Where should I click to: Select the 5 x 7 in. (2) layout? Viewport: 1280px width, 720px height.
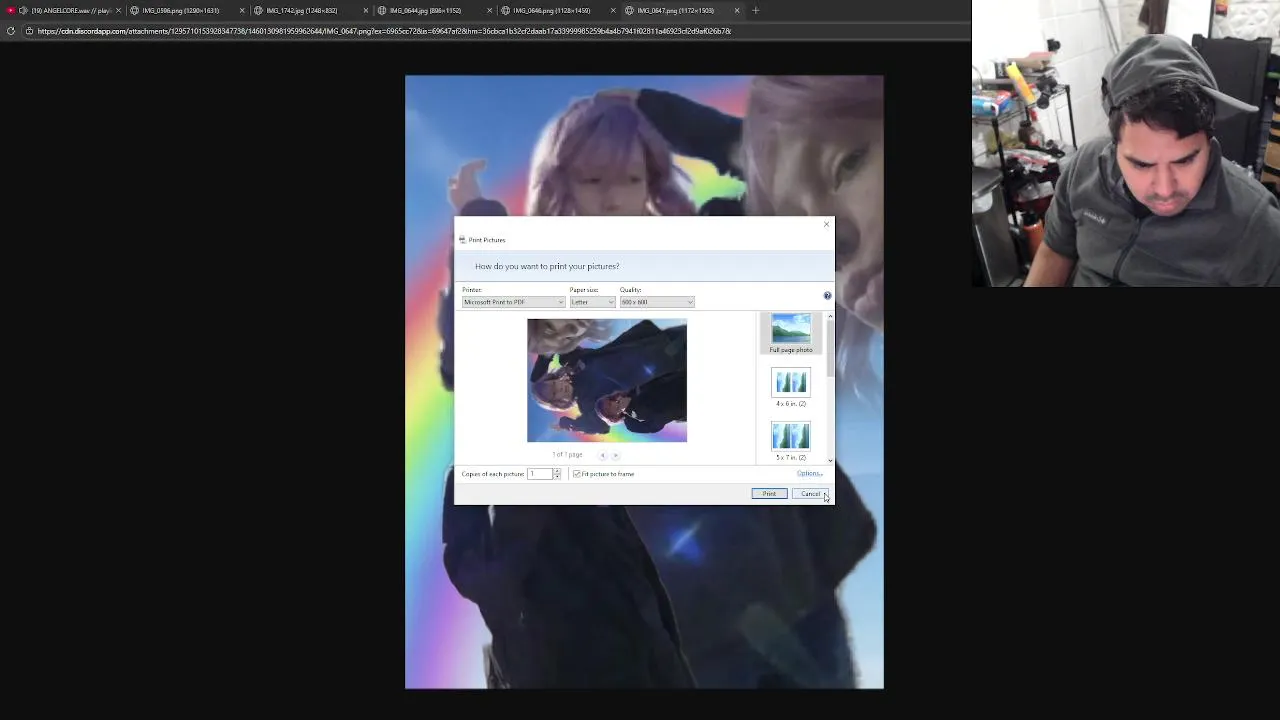point(791,442)
